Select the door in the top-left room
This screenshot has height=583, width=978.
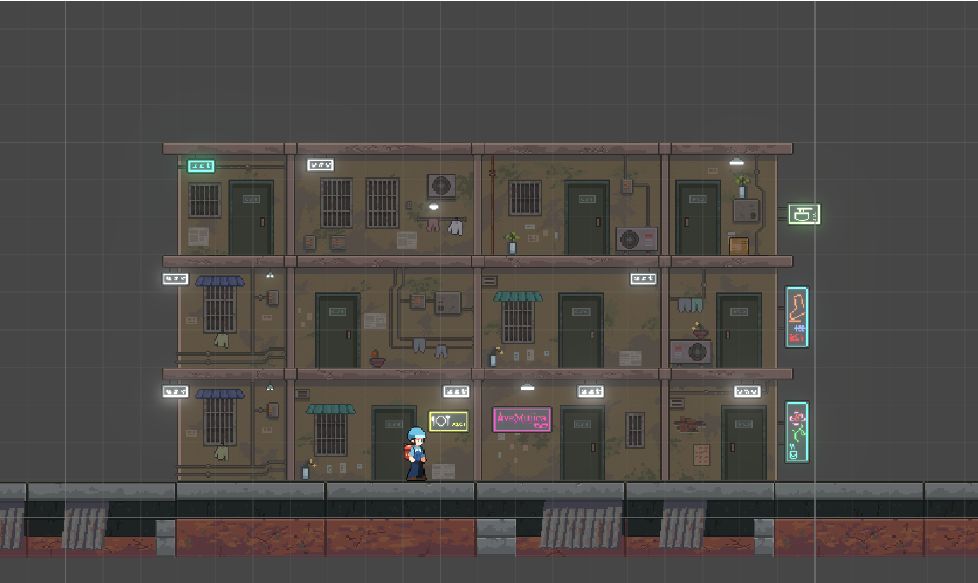coord(251,218)
